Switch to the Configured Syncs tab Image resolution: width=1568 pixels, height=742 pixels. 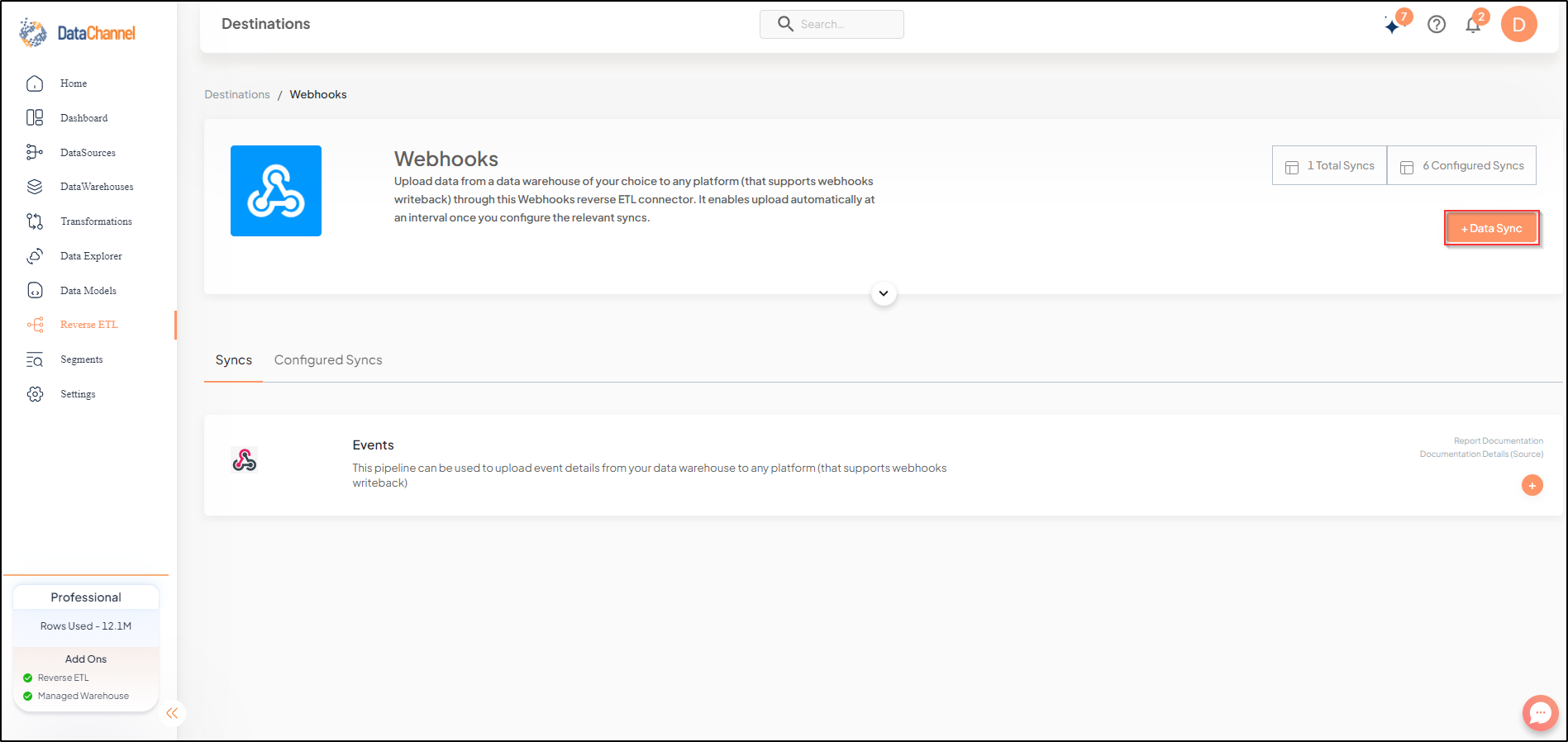coord(328,360)
